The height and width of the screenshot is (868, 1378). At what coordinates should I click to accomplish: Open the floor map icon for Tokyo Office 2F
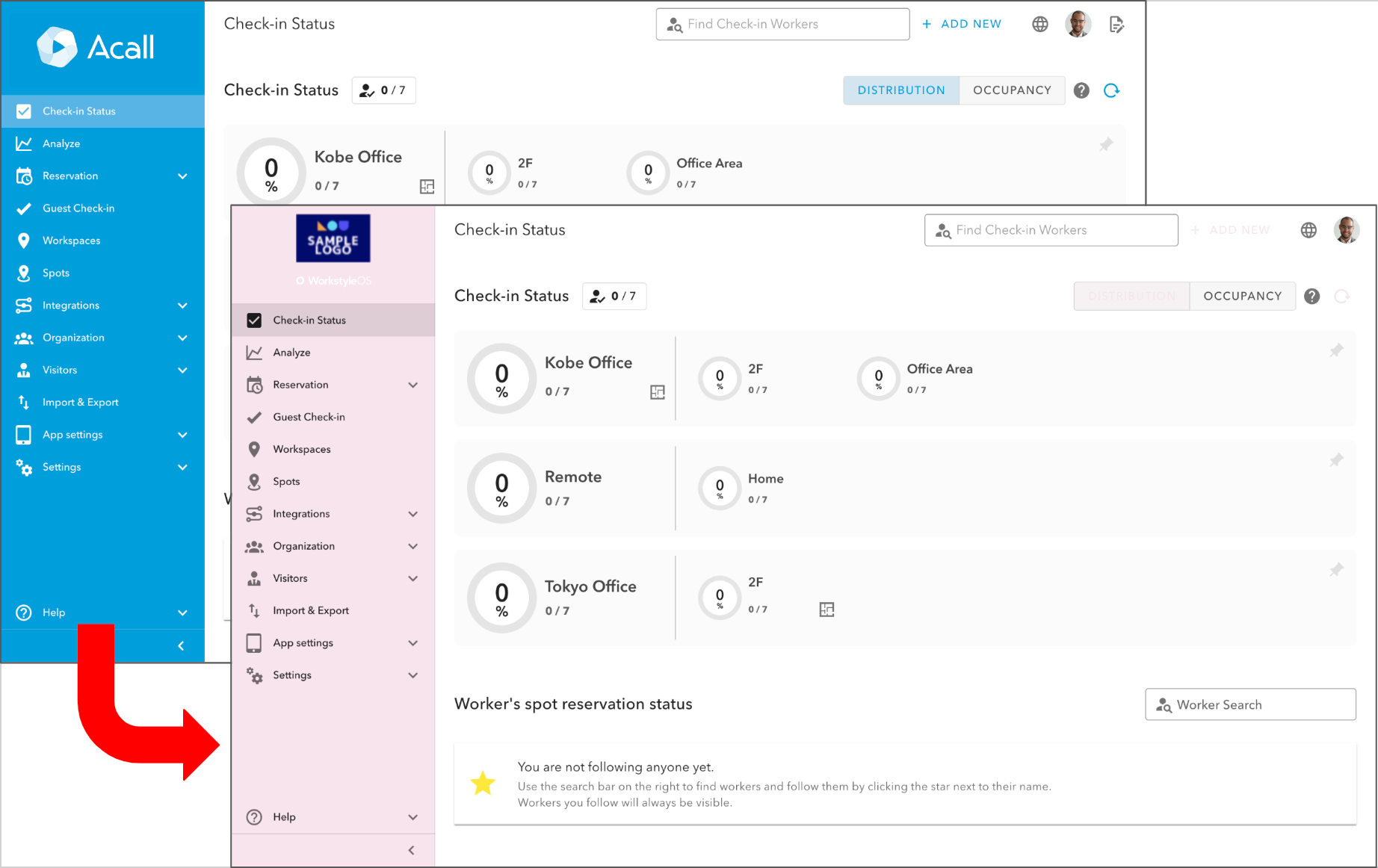[827, 610]
